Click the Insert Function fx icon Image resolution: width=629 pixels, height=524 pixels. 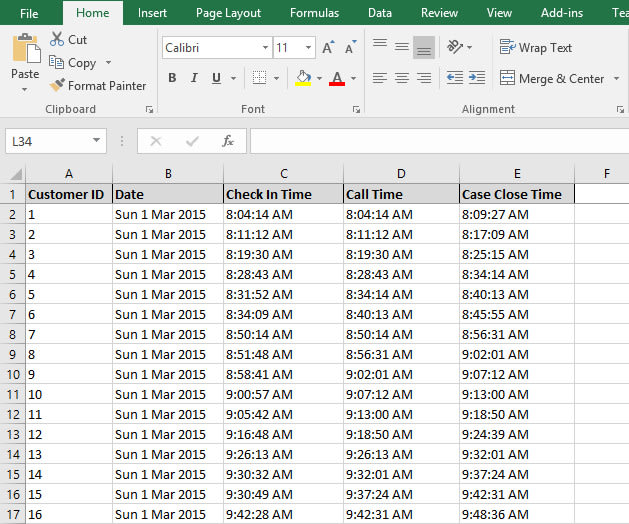click(x=228, y=141)
